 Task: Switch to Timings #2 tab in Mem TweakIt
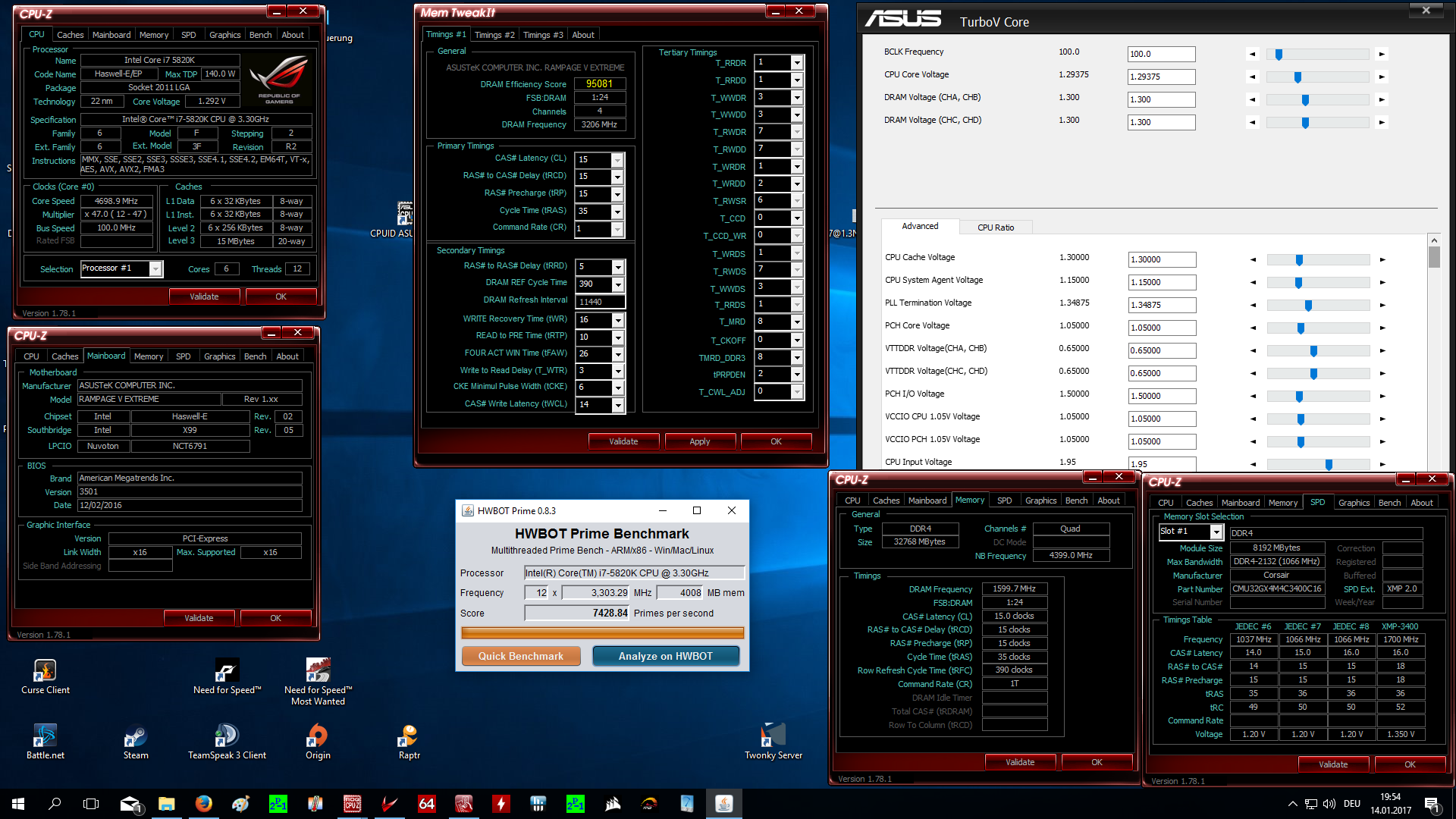[494, 35]
